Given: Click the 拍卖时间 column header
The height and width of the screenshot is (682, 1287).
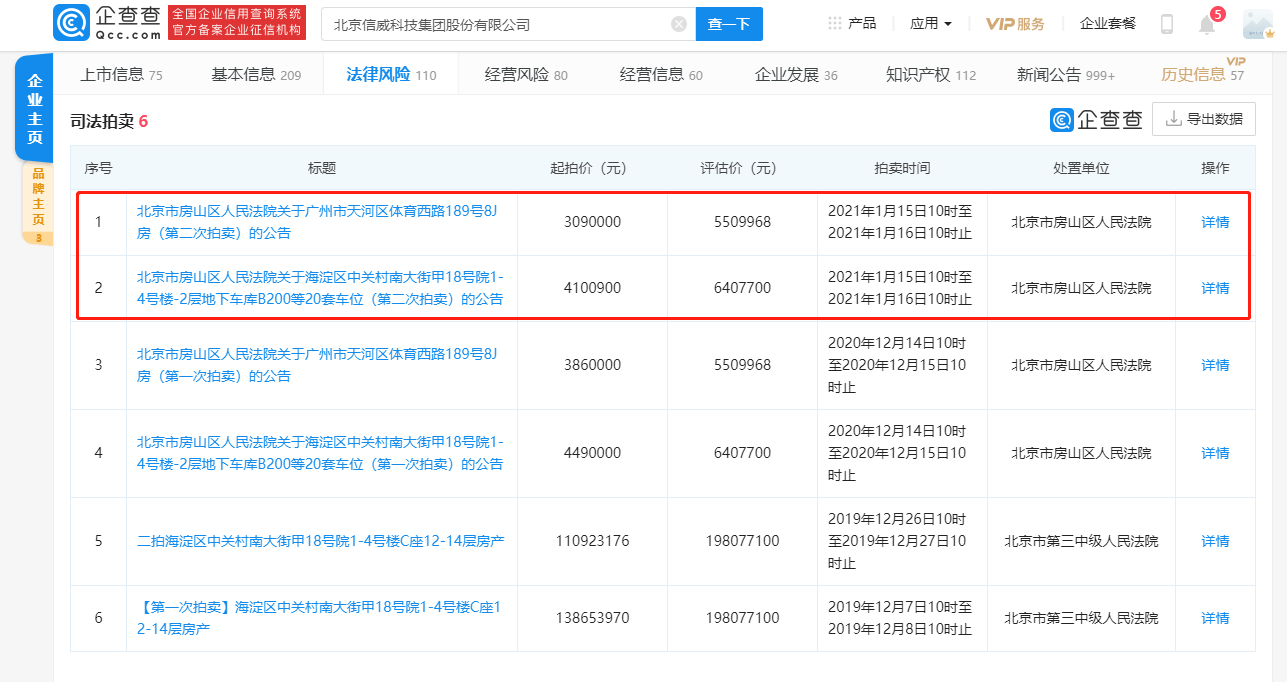Looking at the screenshot, I should [902, 168].
